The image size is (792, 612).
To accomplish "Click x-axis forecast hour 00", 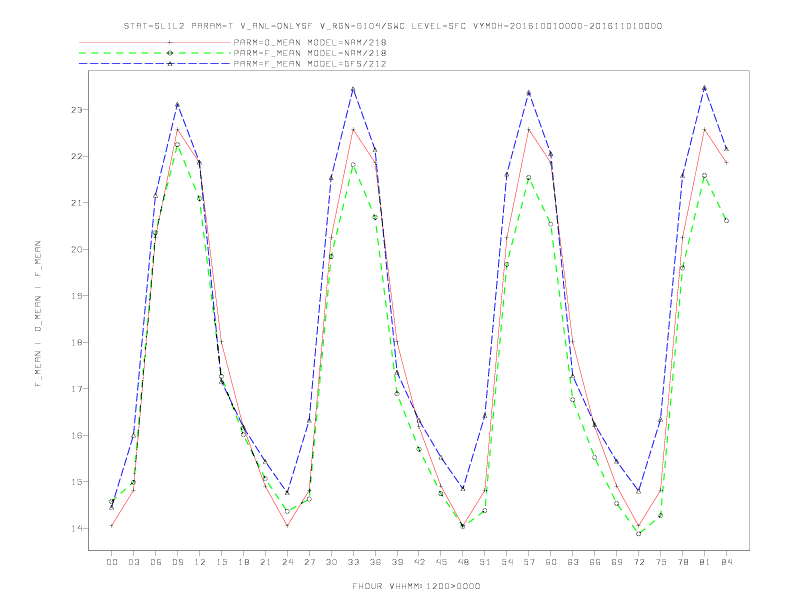I will point(112,562).
